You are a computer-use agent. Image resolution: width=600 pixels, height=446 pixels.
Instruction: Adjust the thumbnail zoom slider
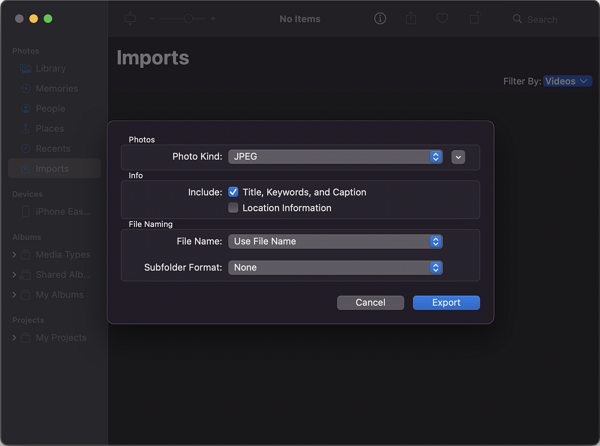point(187,19)
